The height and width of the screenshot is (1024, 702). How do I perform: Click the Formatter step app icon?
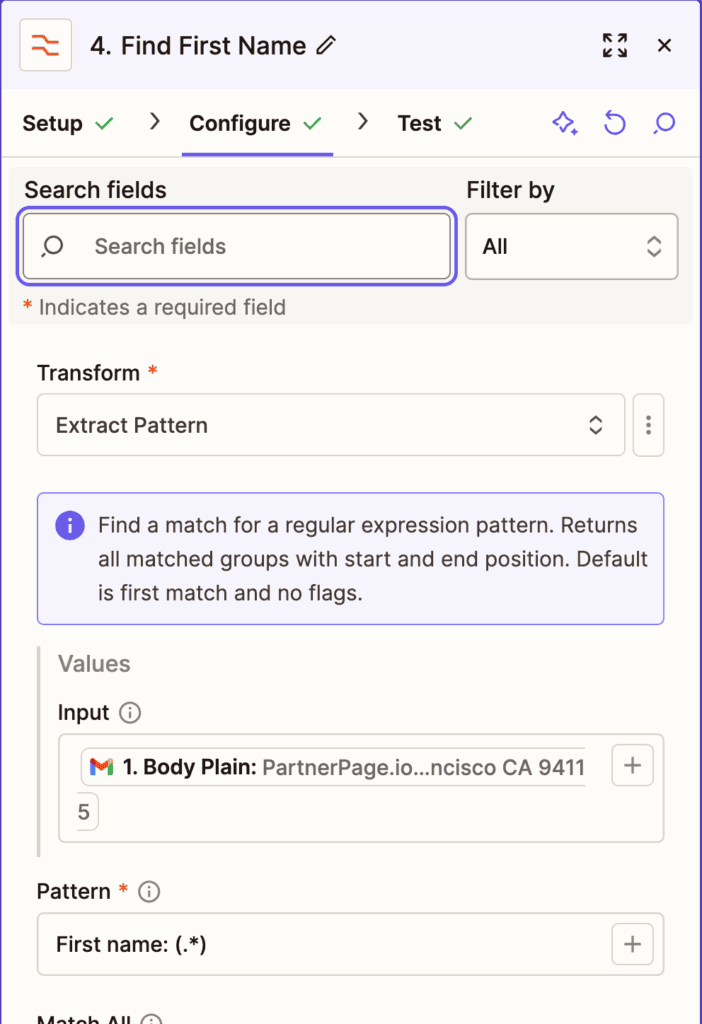[x=45, y=45]
